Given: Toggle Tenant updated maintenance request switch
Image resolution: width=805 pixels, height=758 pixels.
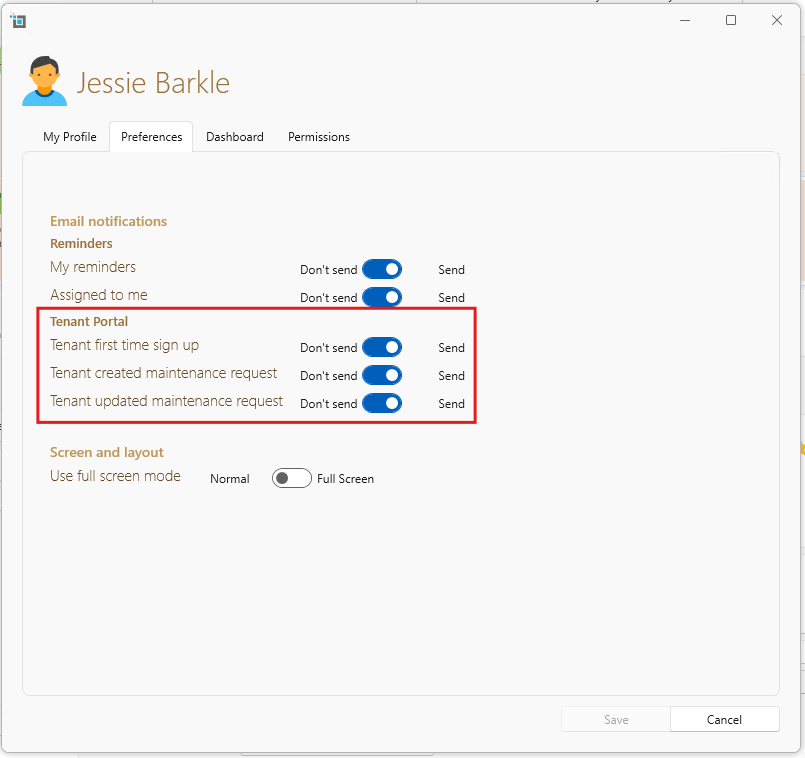Looking at the screenshot, I should [382, 404].
